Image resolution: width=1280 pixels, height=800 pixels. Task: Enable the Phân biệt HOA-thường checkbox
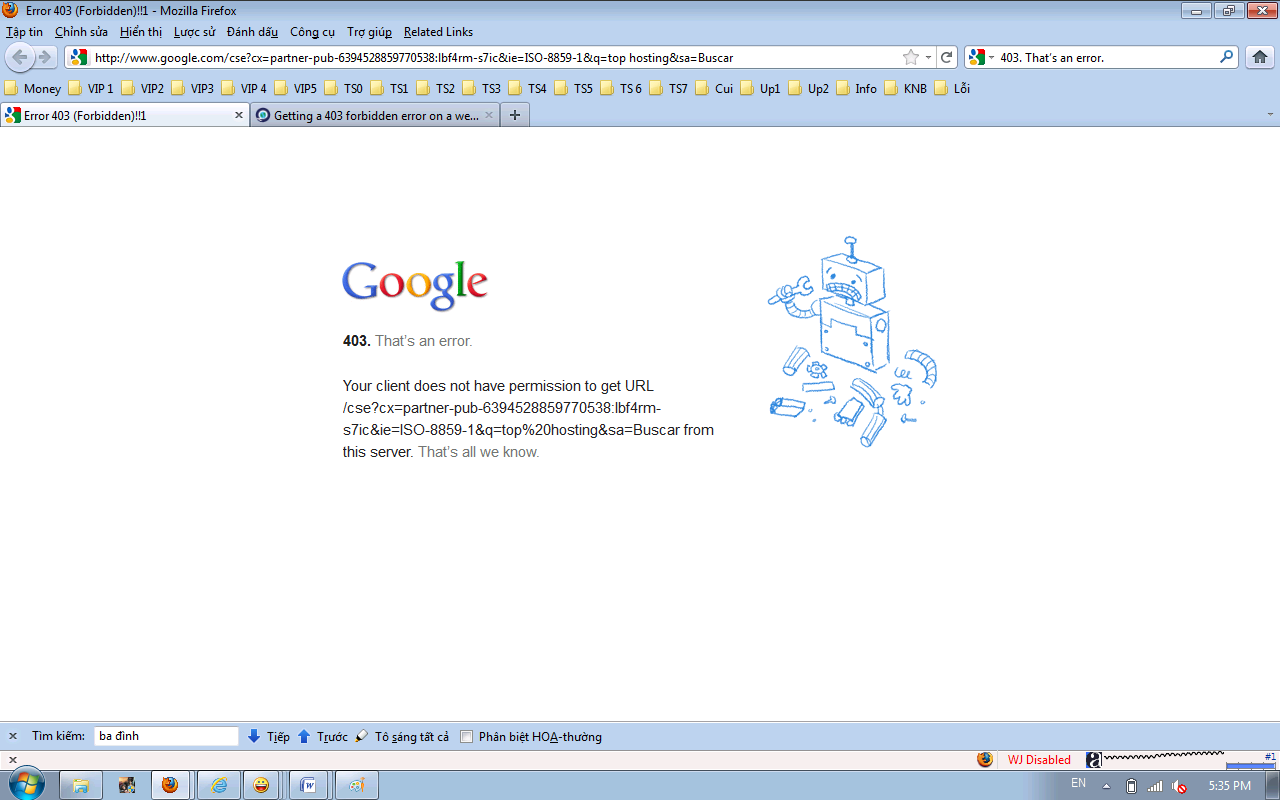(466, 737)
